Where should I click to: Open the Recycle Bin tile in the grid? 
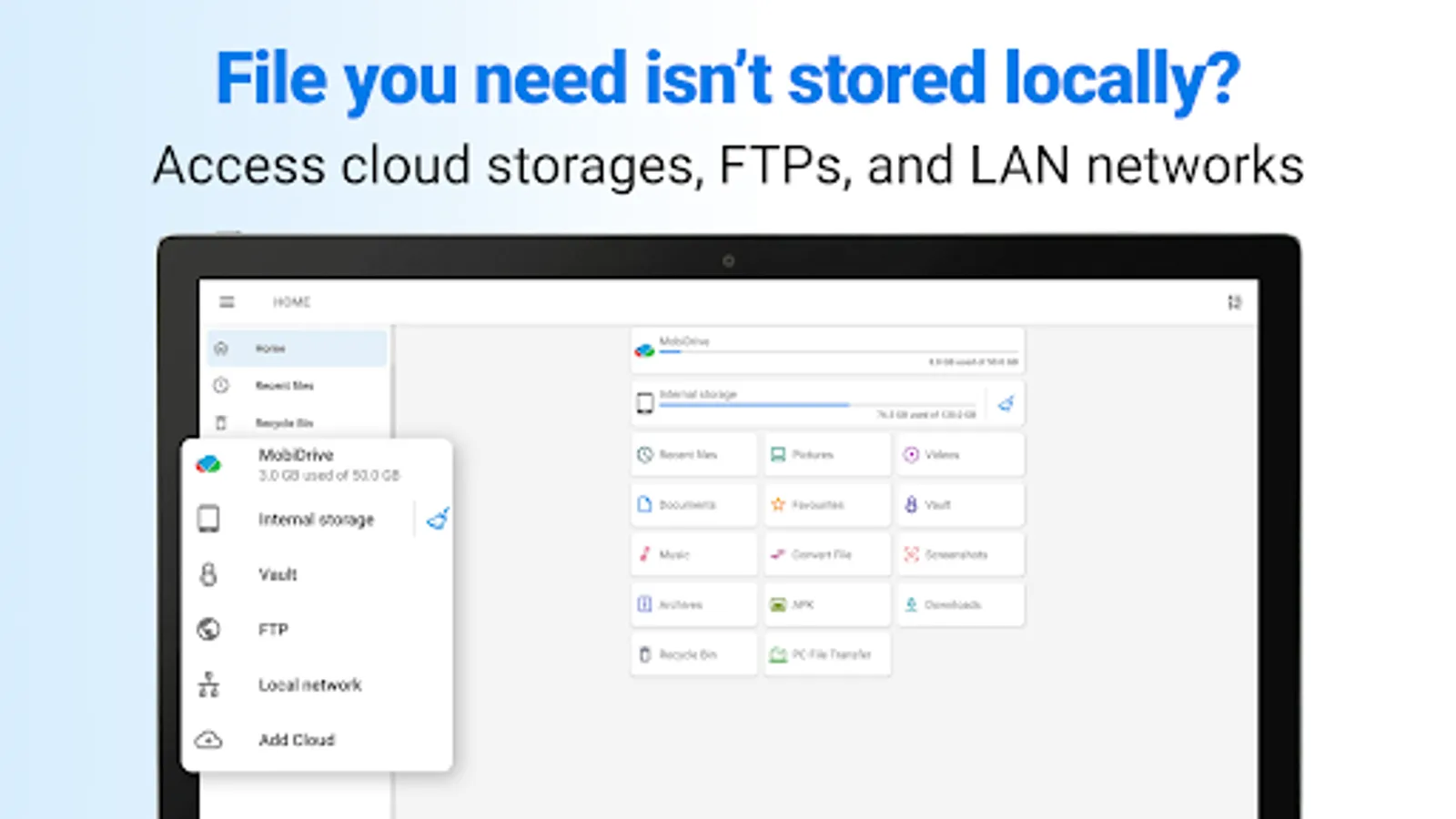point(693,654)
